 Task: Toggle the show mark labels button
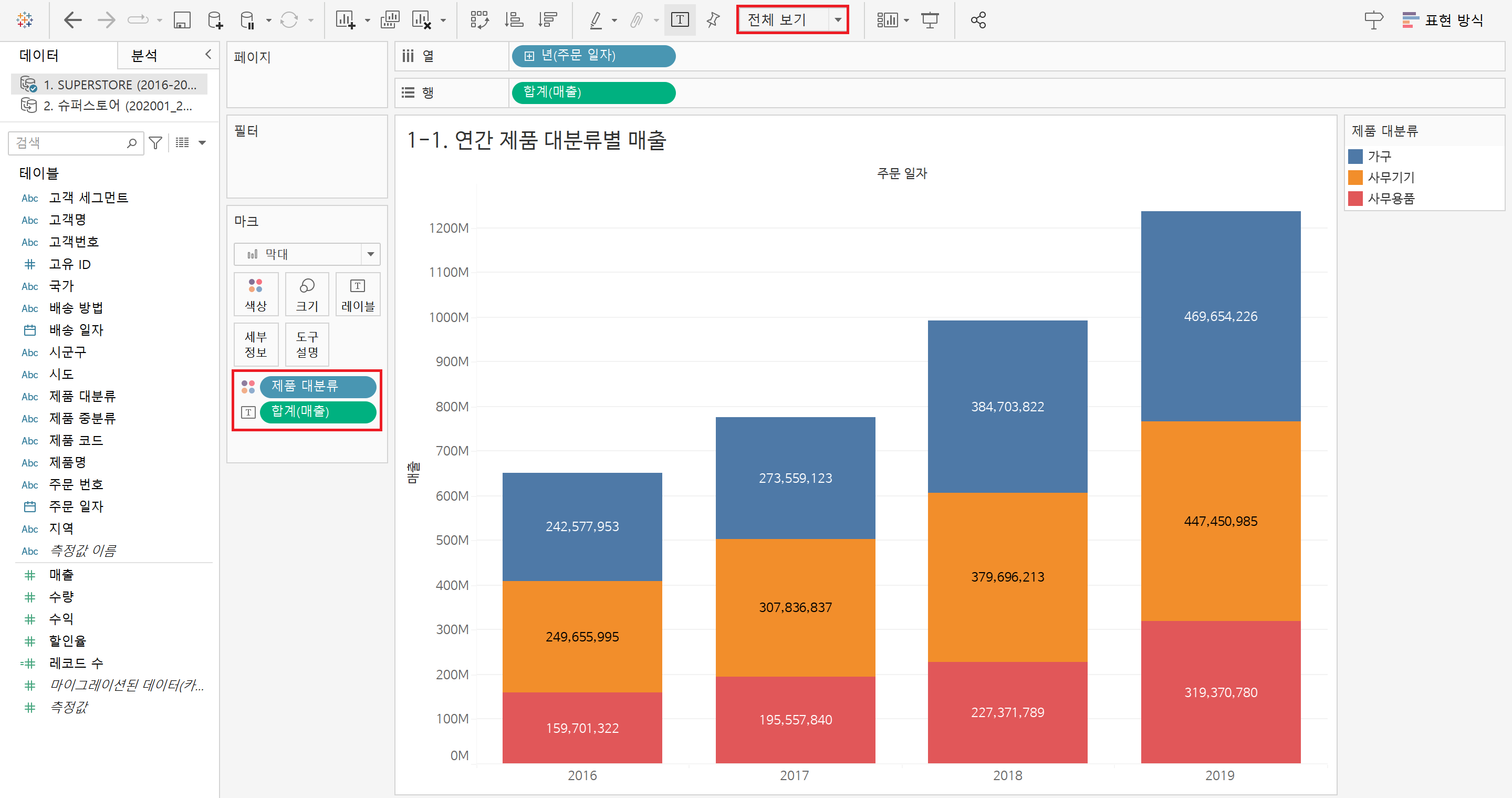(x=680, y=20)
